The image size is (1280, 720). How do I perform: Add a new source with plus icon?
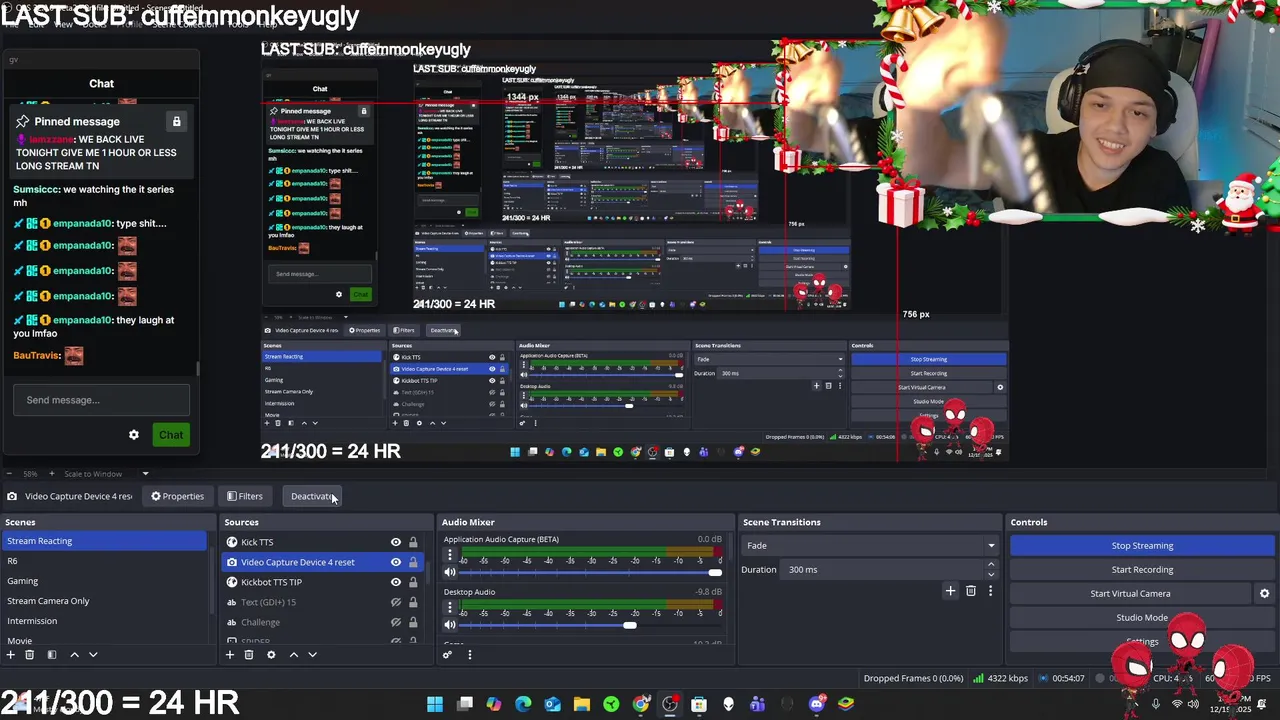pyautogui.click(x=229, y=655)
